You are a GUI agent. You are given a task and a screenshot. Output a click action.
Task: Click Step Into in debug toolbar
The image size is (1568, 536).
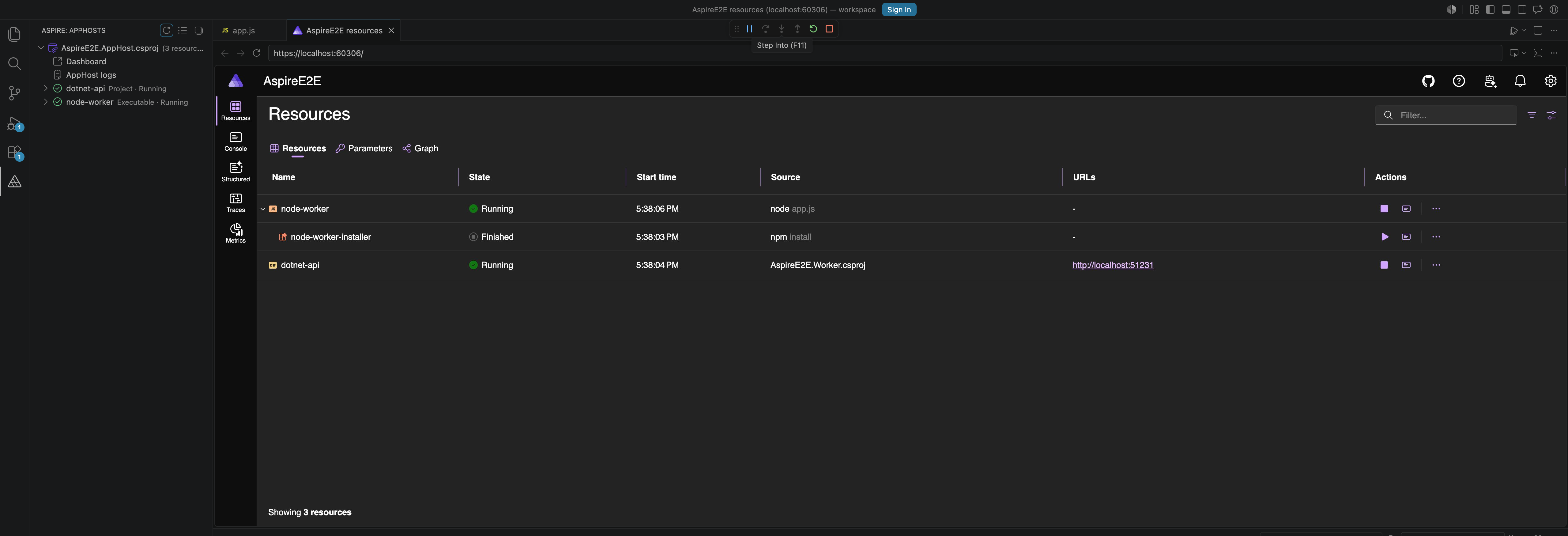pyautogui.click(x=782, y=28)
